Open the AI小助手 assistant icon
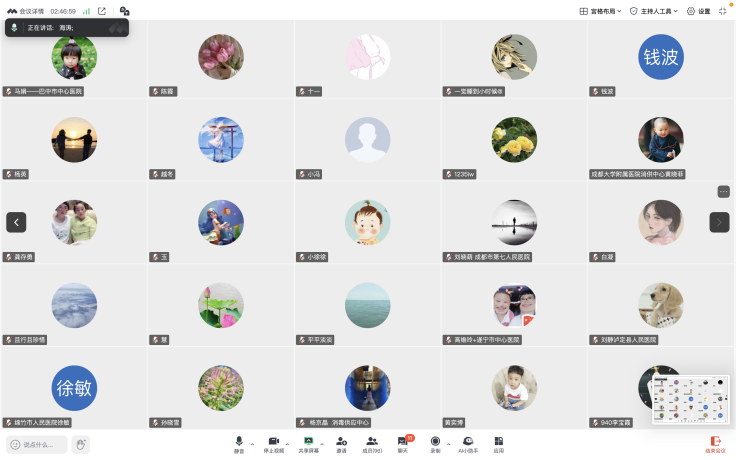This screenshot has width=736, height=460. (468, 444)
